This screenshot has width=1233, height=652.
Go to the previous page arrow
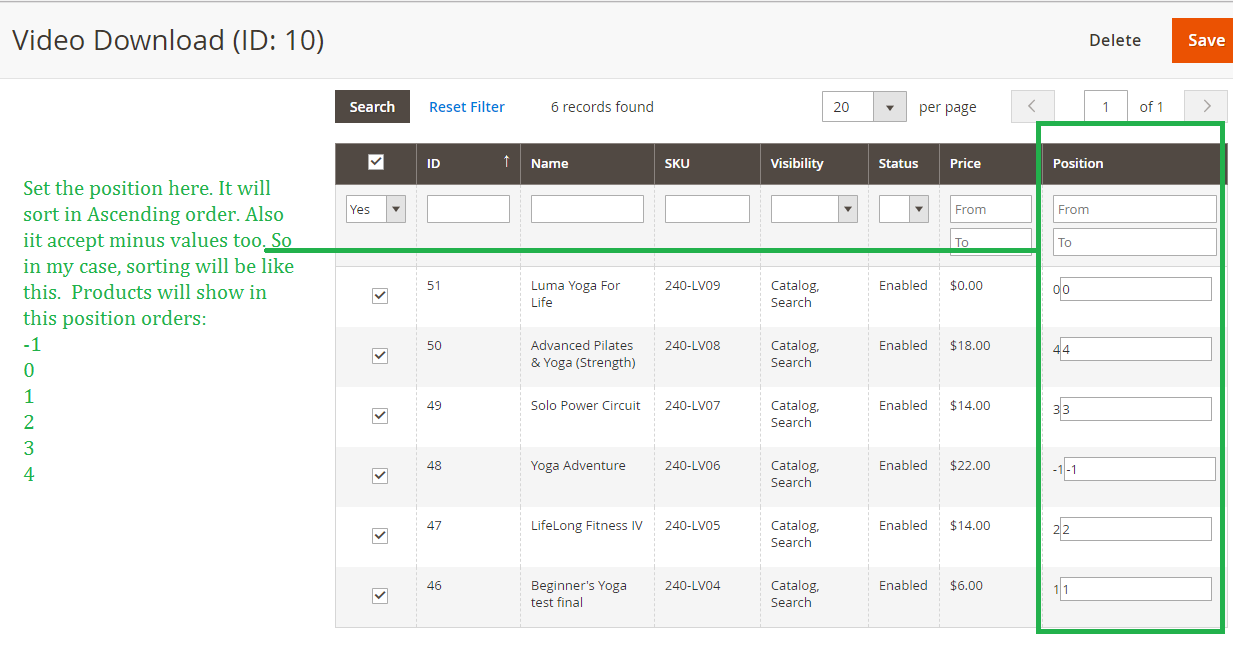pos(1033,107)
